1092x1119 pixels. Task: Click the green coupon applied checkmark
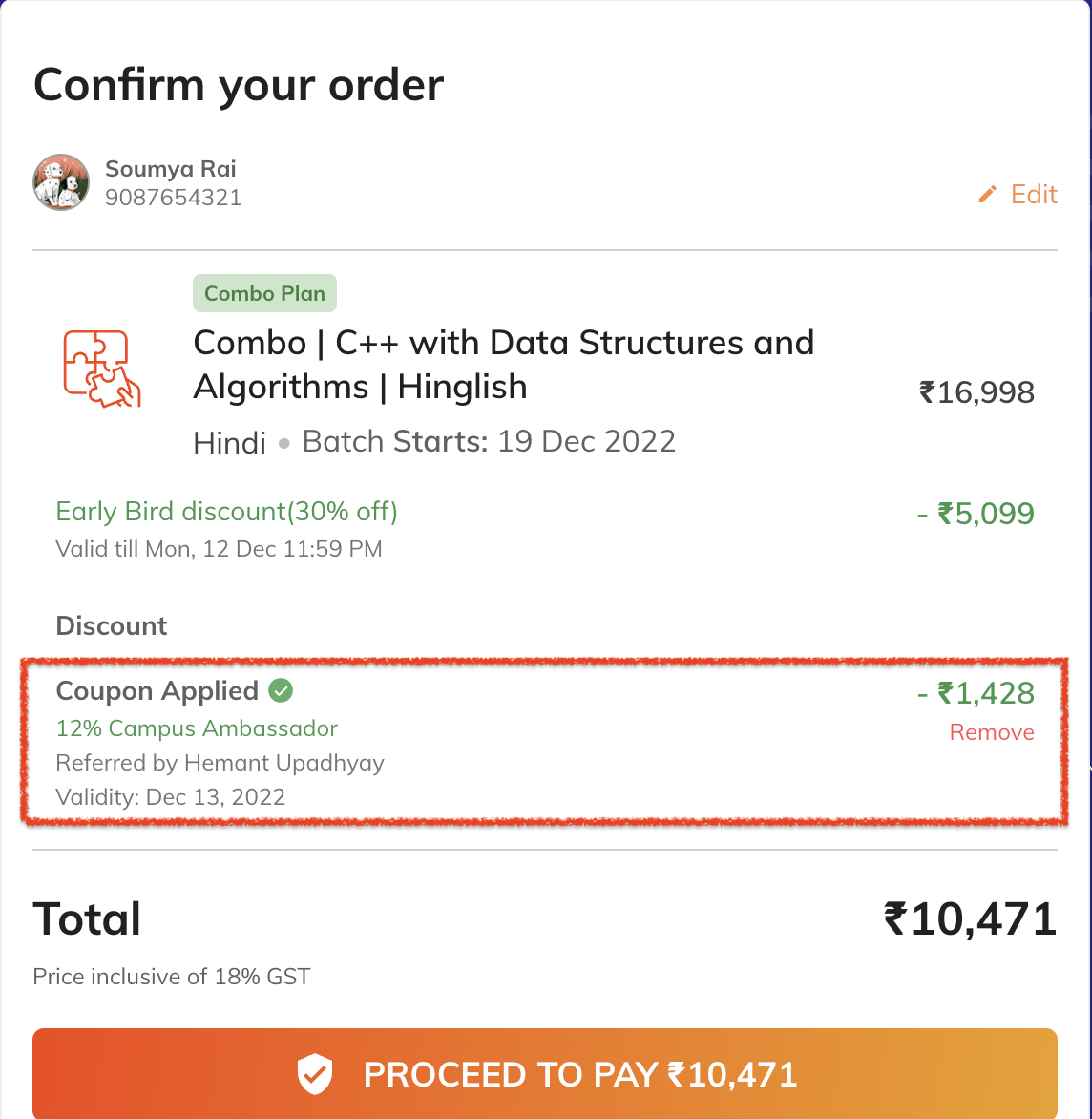point(281,691)
